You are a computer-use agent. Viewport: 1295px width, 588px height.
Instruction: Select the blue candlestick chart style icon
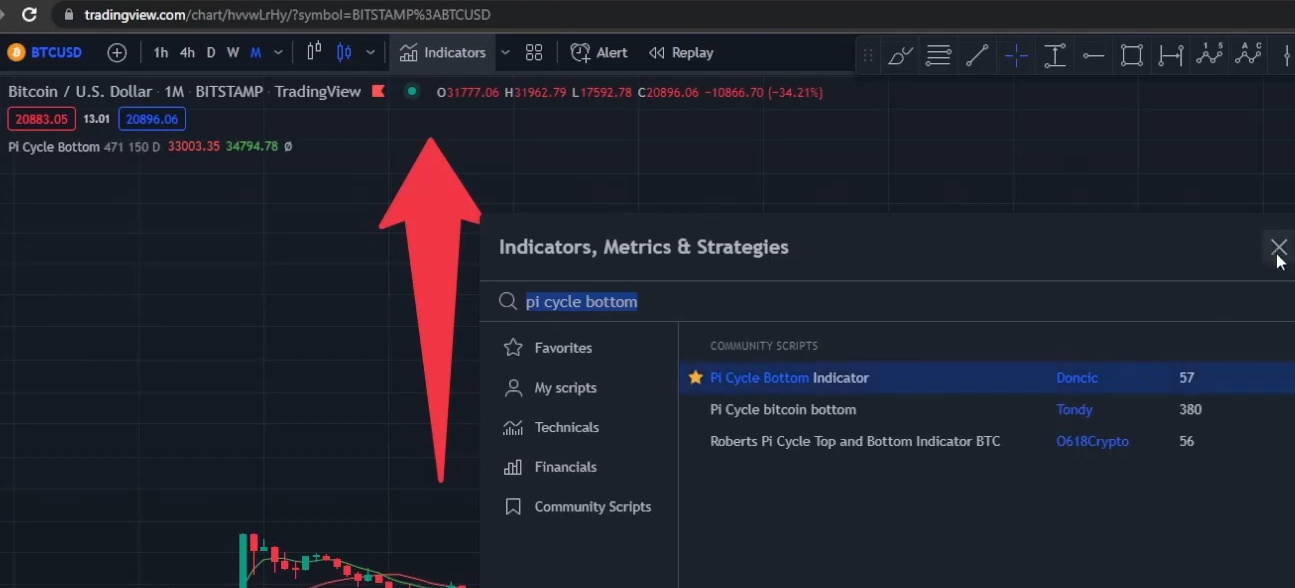345,53
